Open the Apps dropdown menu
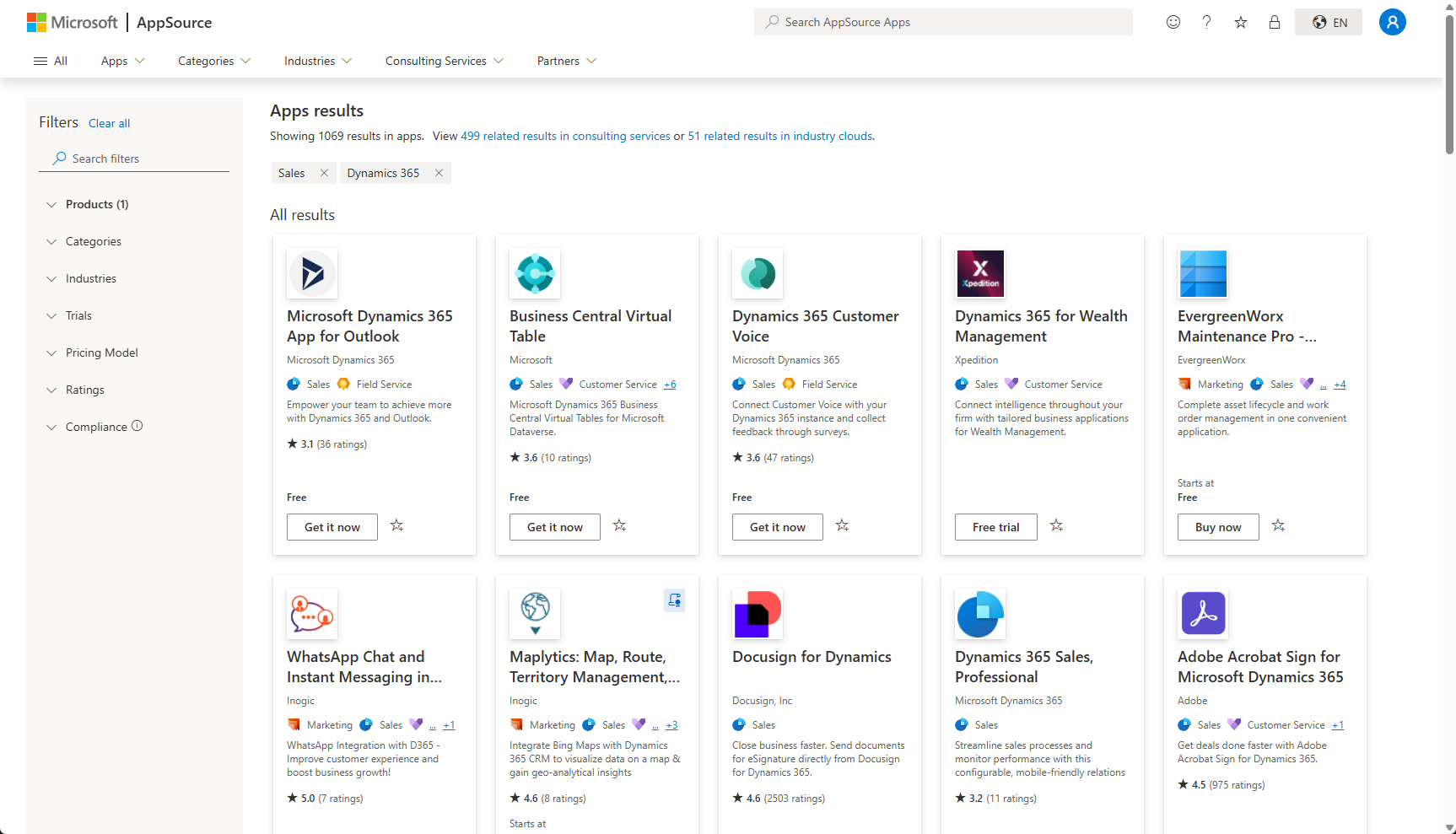 coord(122,61)
